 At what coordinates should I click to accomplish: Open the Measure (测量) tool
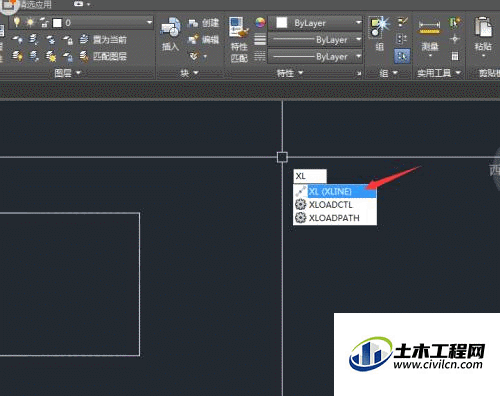pos(430,37)
